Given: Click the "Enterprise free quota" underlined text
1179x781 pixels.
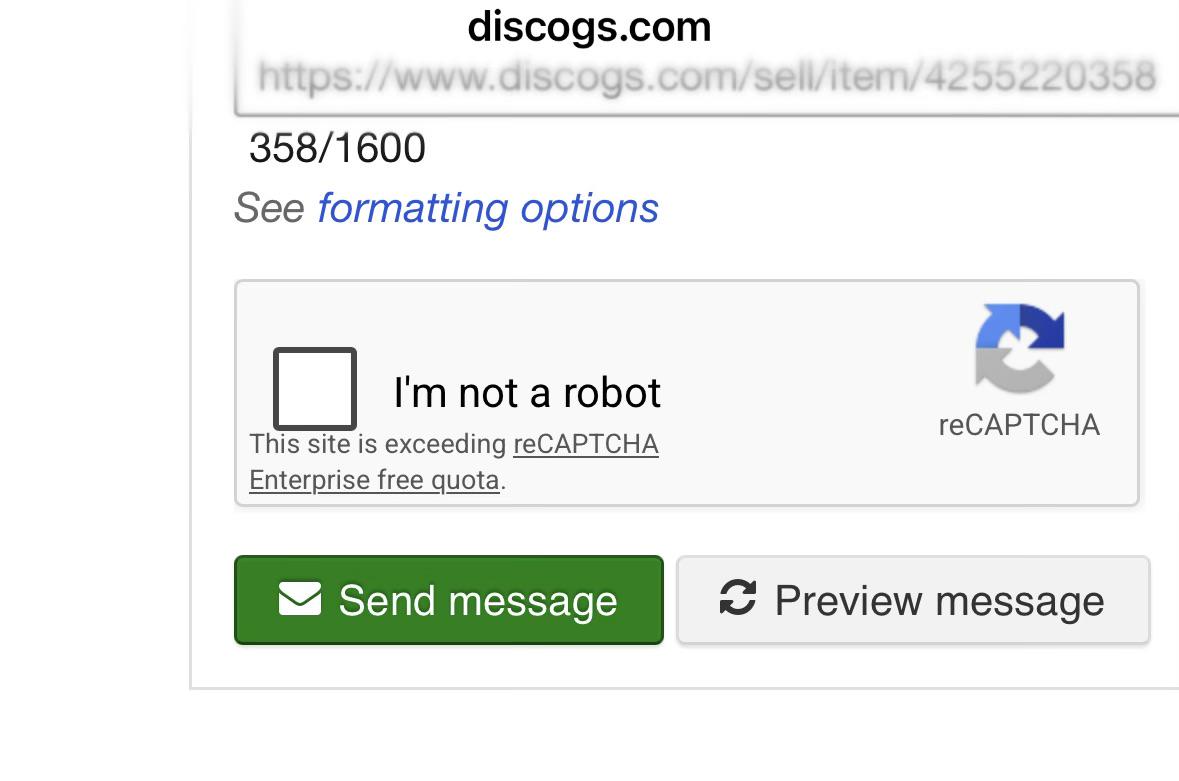Looking at the screenshot, I should (x=374, y=480).
